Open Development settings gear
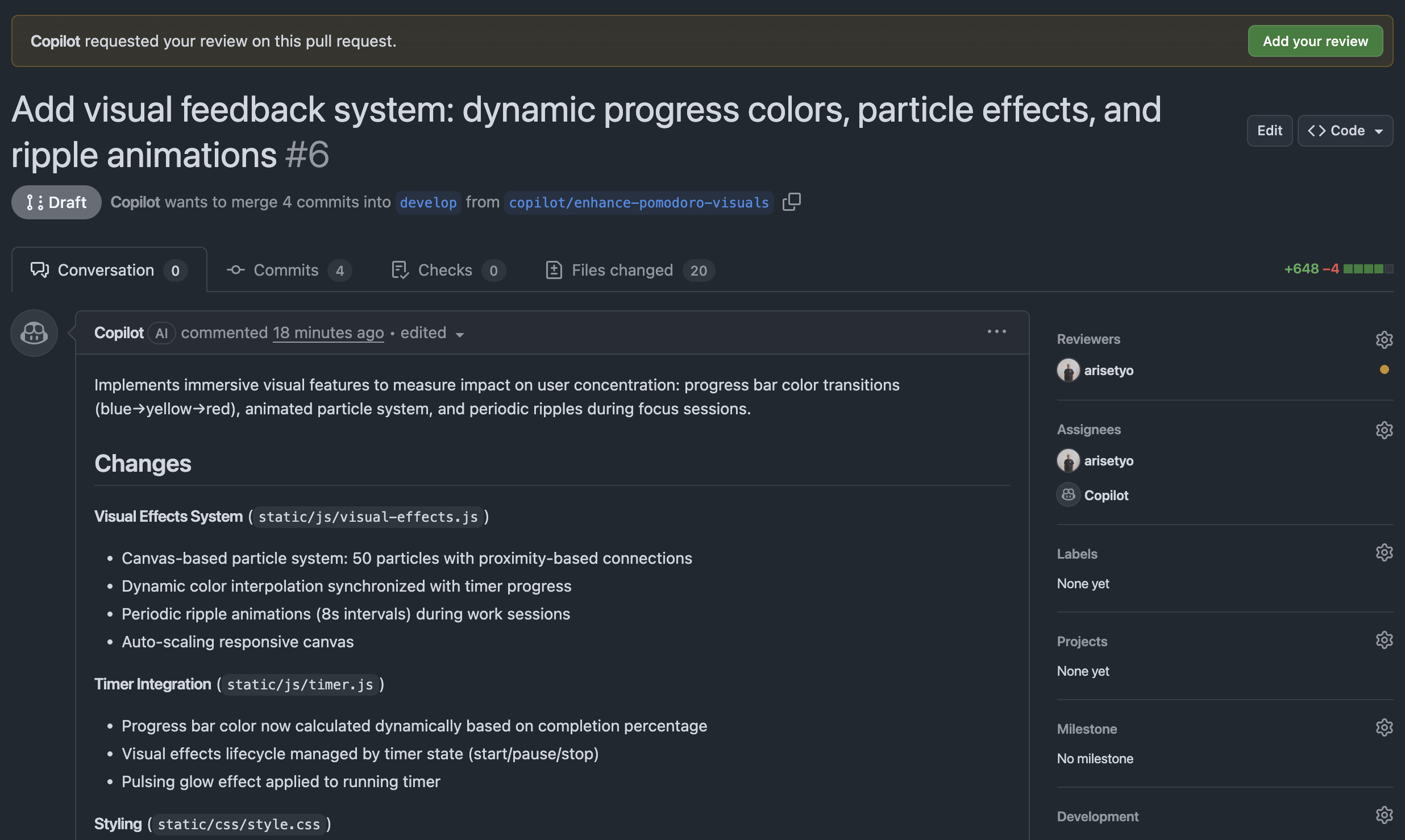1405x840 pixels. (x=1384, y=815)
